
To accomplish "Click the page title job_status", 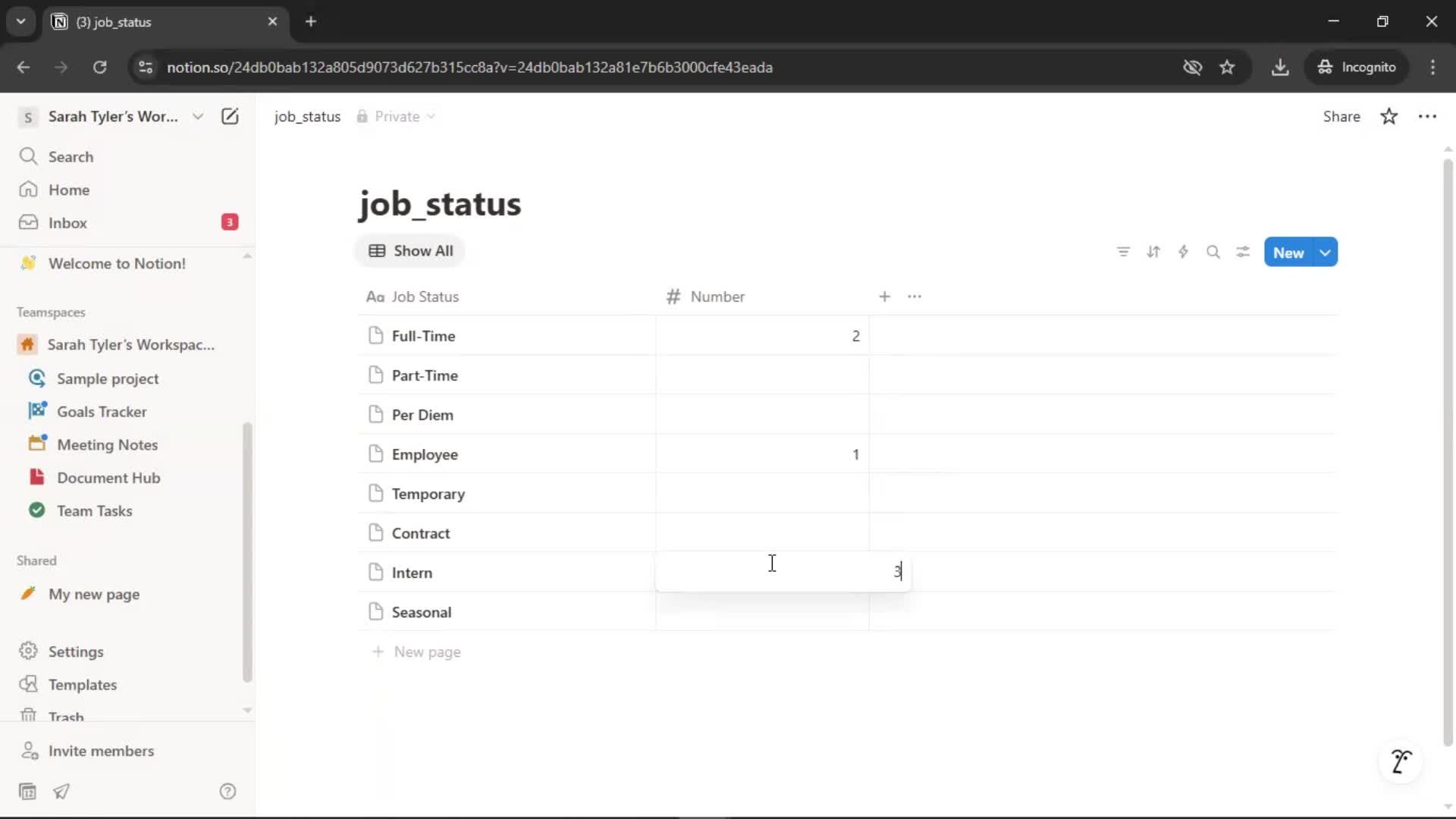I will [x=440, y=203].
